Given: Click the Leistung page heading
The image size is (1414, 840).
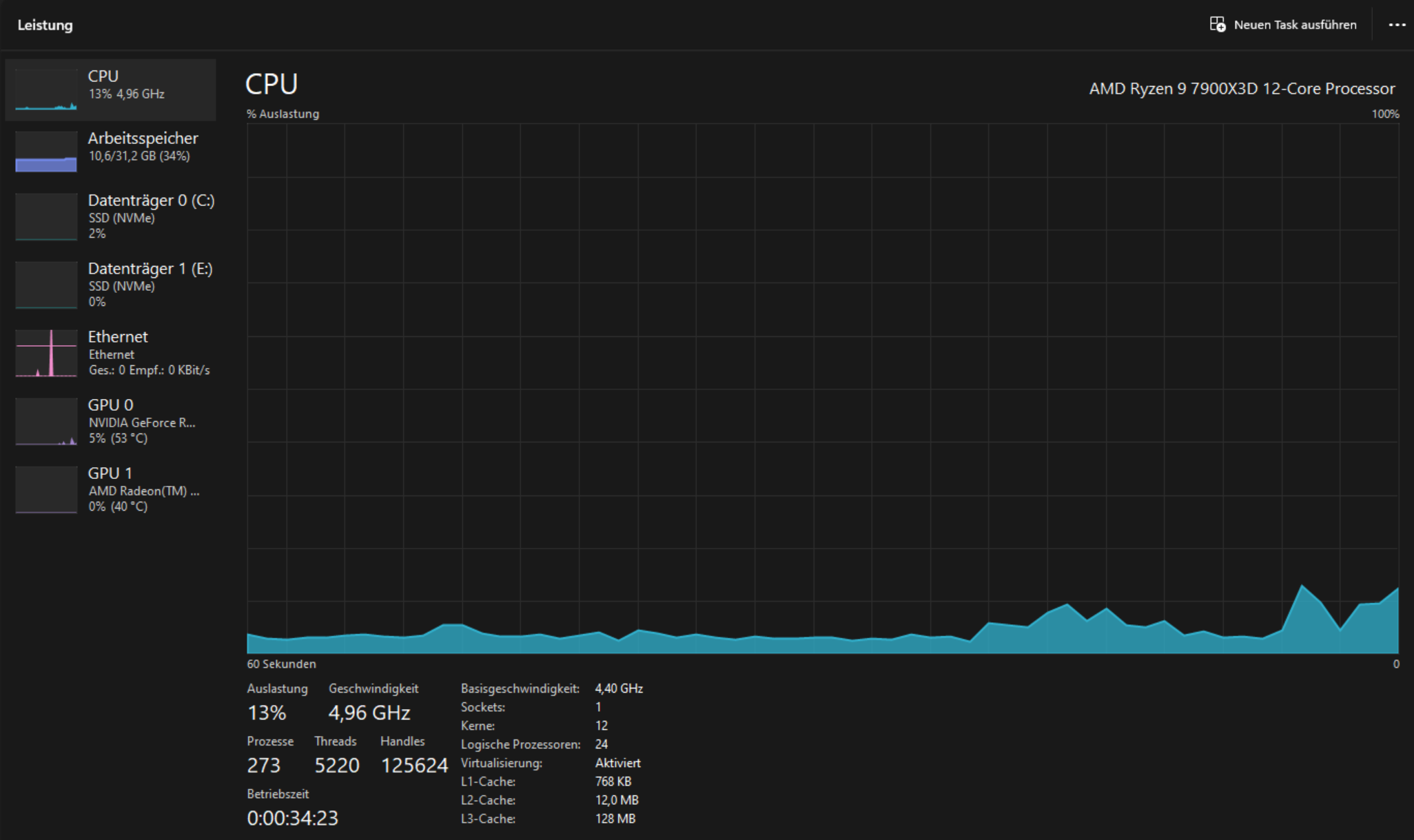Looking at the screenshot, I should tap(45, 25).
